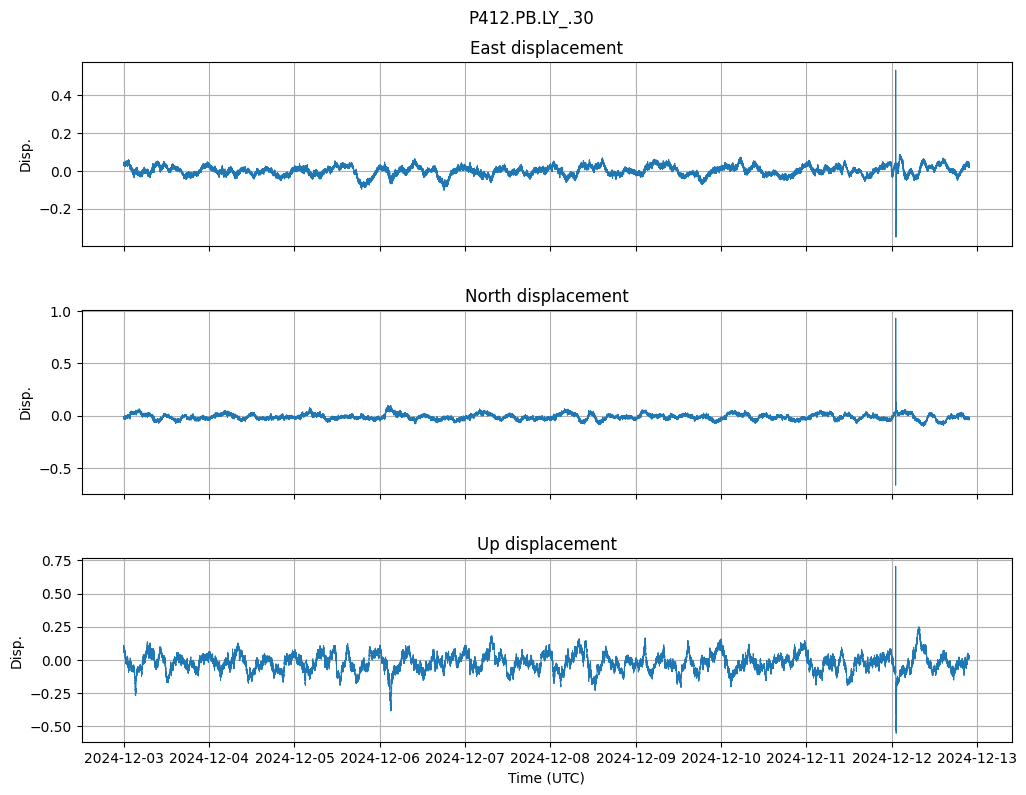Click the 2024-12-13 date tick label
The width and height of the screenshot is (1026, 795).
(x=977, y=758)
